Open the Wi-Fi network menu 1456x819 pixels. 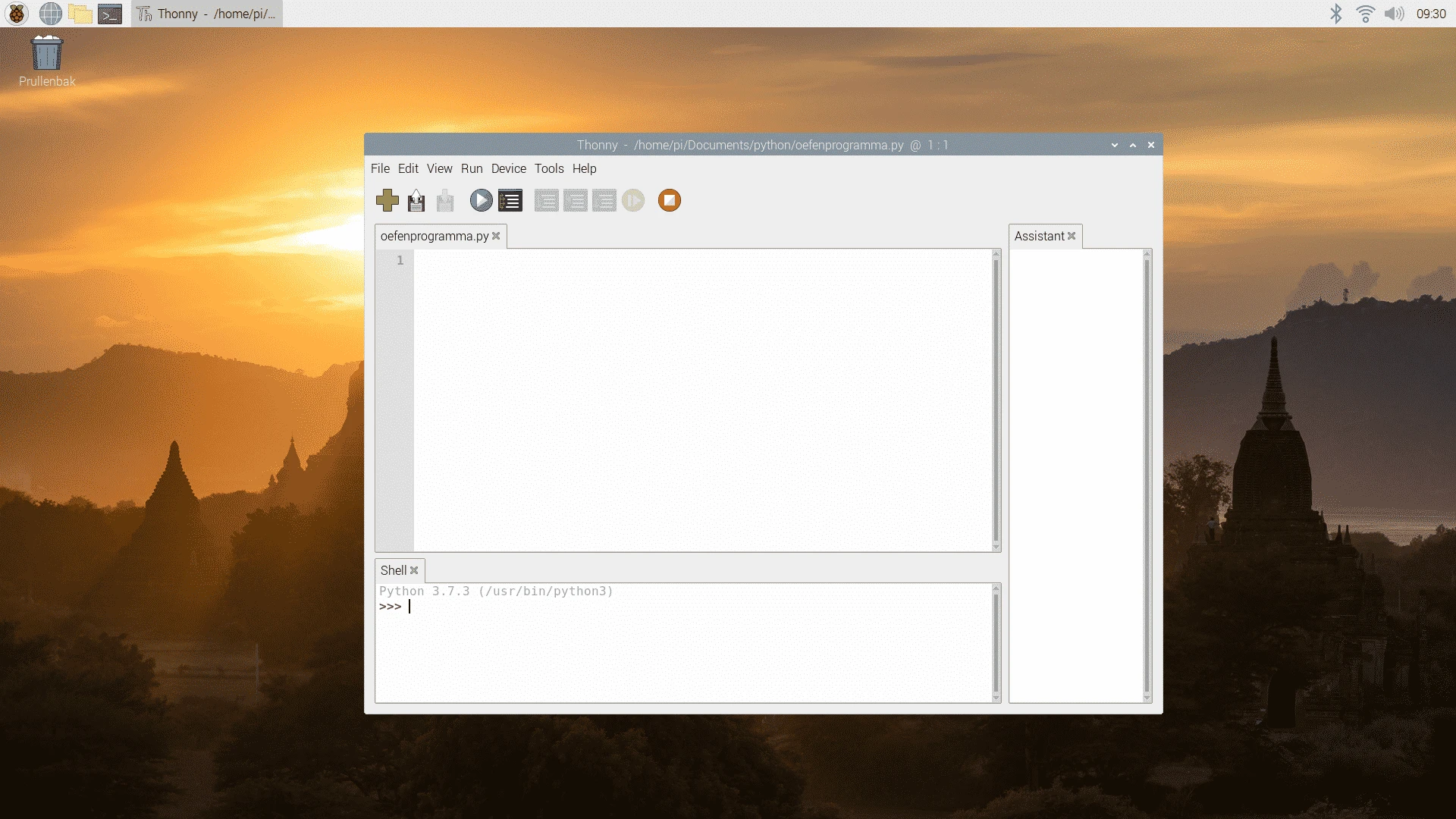1365,14
